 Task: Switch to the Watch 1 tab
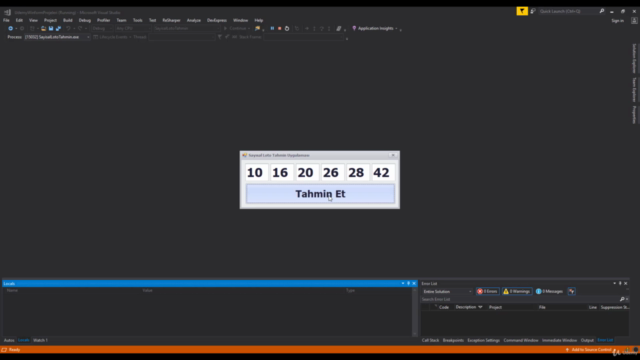pos(40,340)
